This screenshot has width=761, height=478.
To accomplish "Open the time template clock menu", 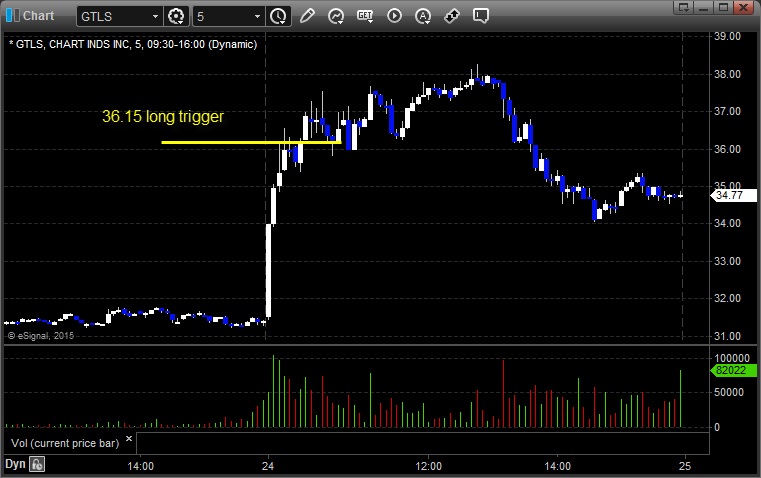I will click(x=279, y=16).
